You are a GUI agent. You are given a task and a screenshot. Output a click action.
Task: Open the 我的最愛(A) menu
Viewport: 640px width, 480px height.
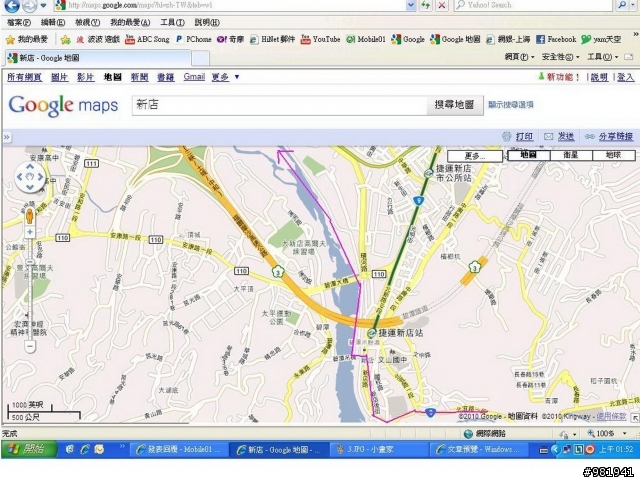[130, 22]
